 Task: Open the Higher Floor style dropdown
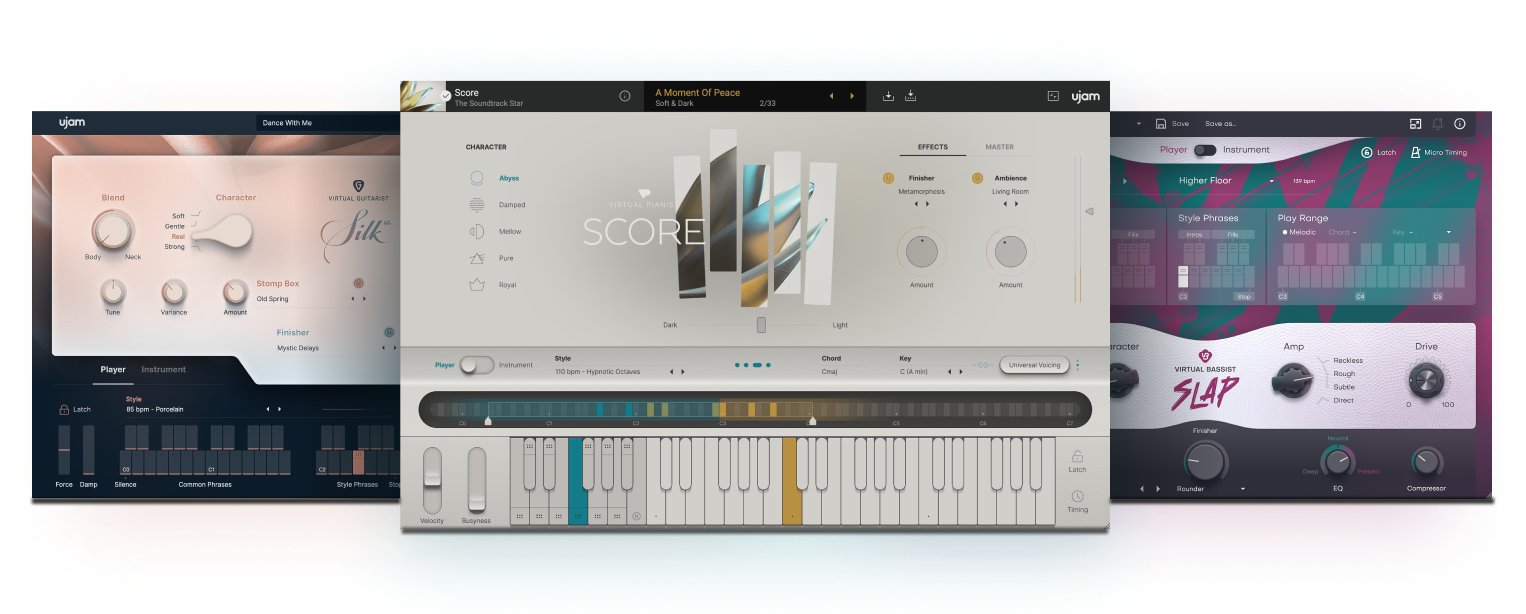click(1272, 181)
